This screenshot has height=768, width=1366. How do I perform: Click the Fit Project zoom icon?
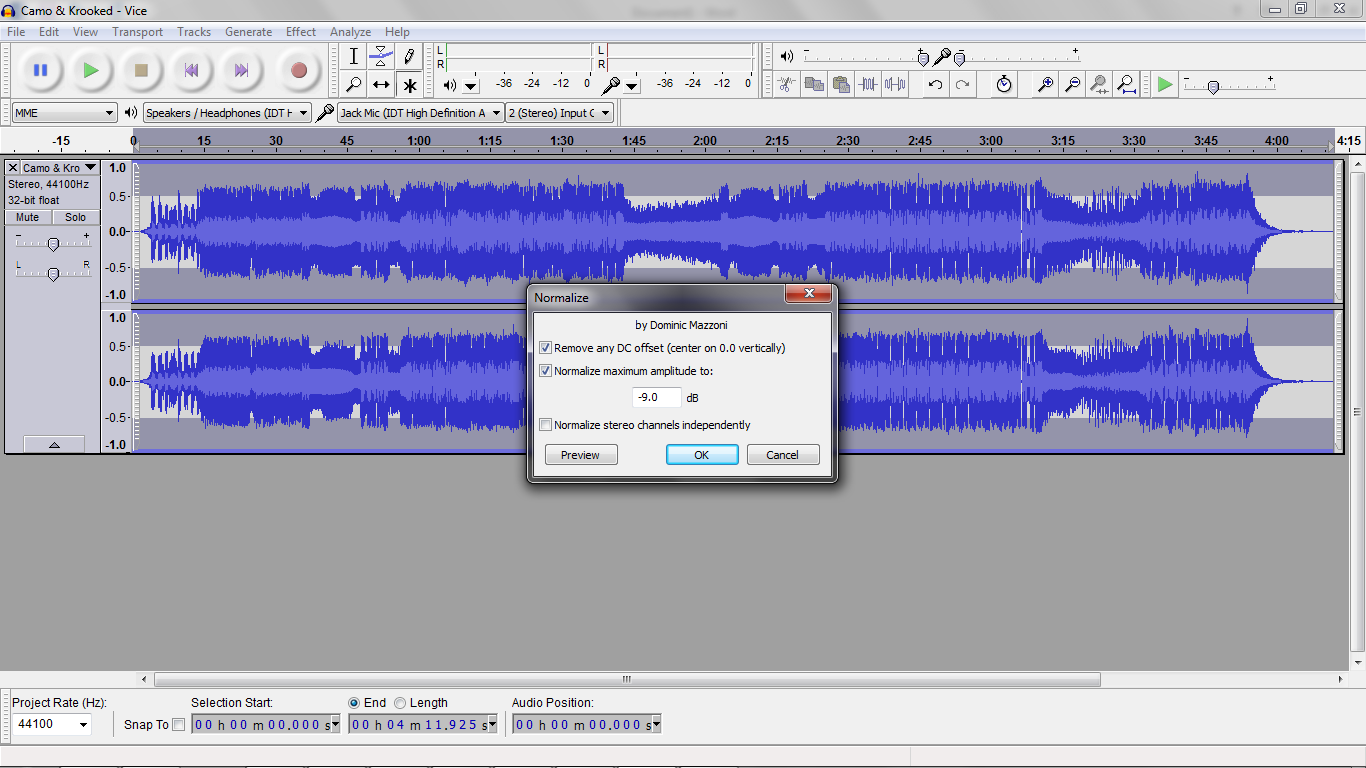coord(1126,84)
